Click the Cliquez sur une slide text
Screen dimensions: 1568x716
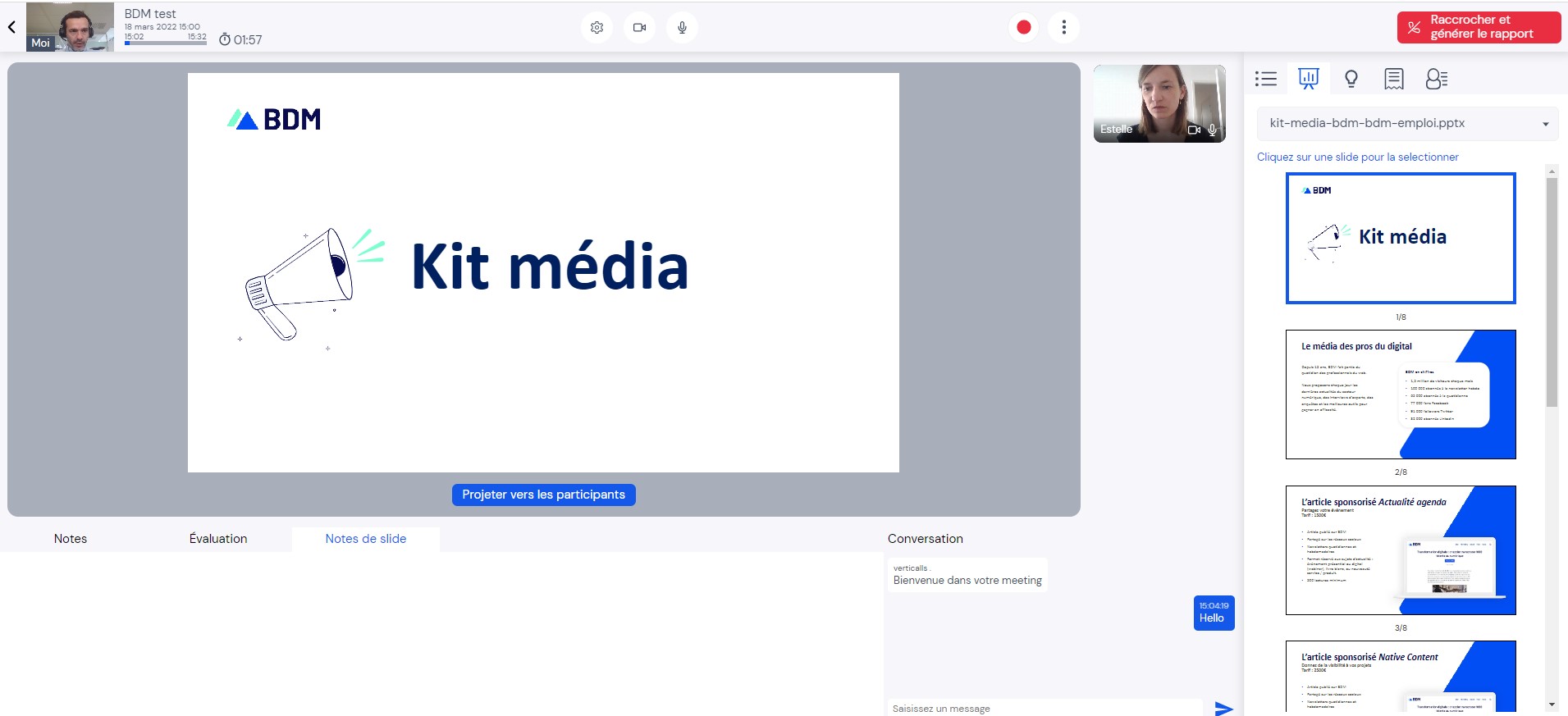(x=1358, y=157)
